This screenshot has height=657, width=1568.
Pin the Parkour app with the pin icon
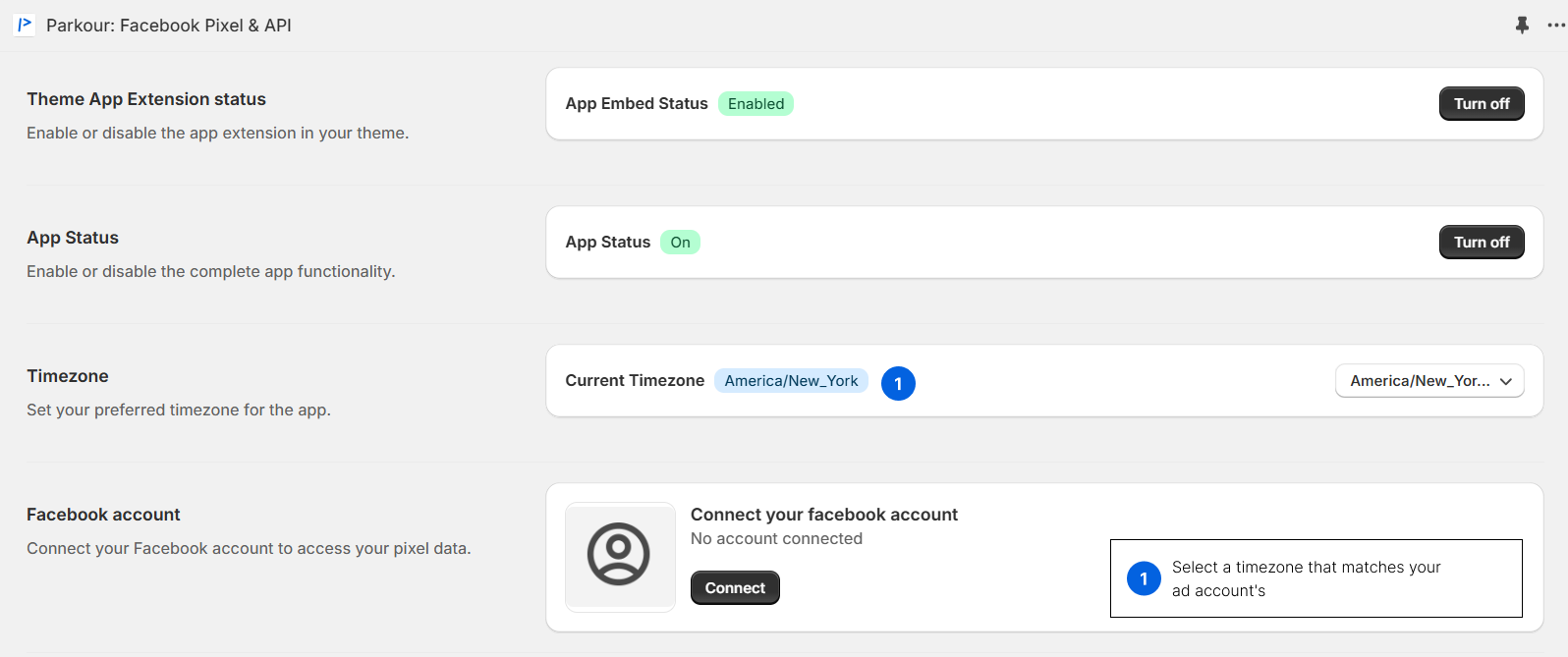click(1522, 26)
